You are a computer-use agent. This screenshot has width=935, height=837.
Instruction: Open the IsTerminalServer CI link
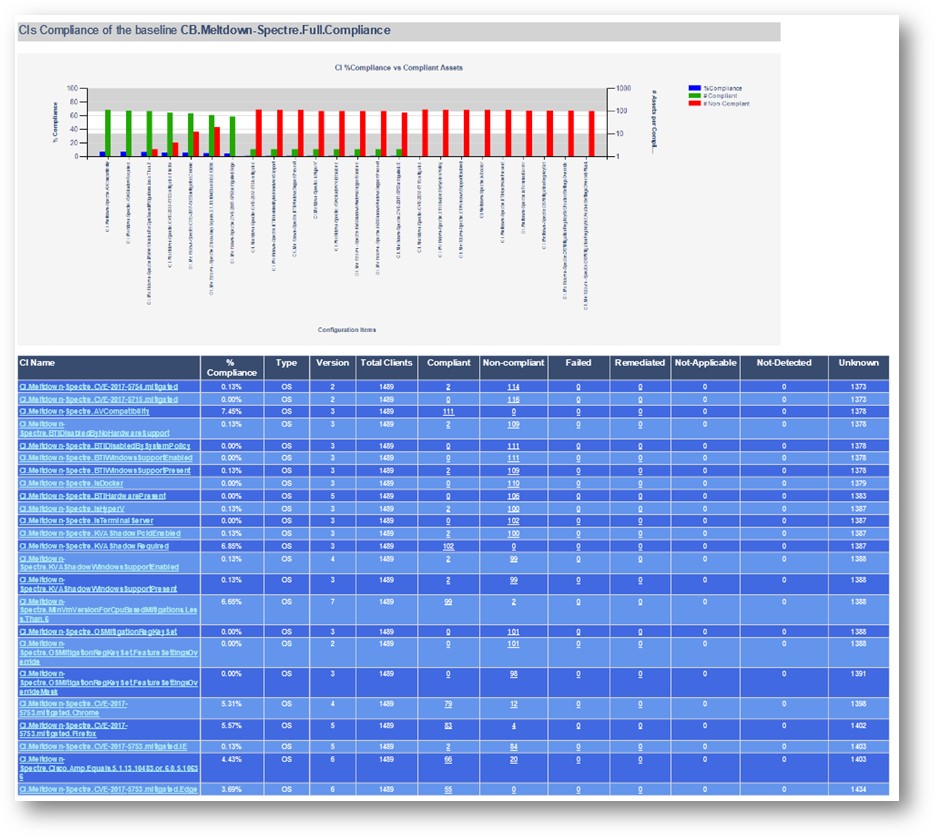[86, 520]
